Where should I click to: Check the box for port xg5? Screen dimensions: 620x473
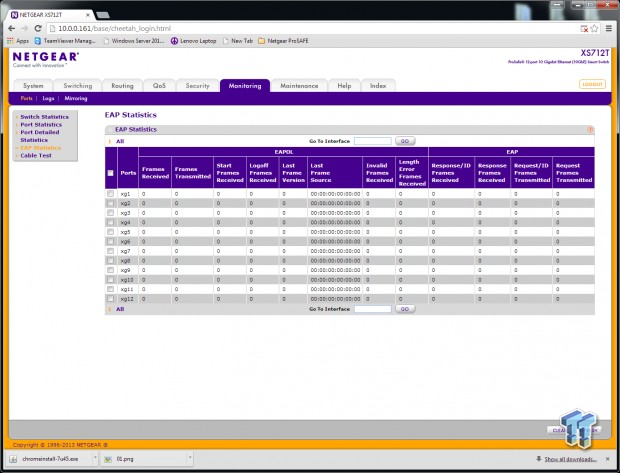point(110,232)
